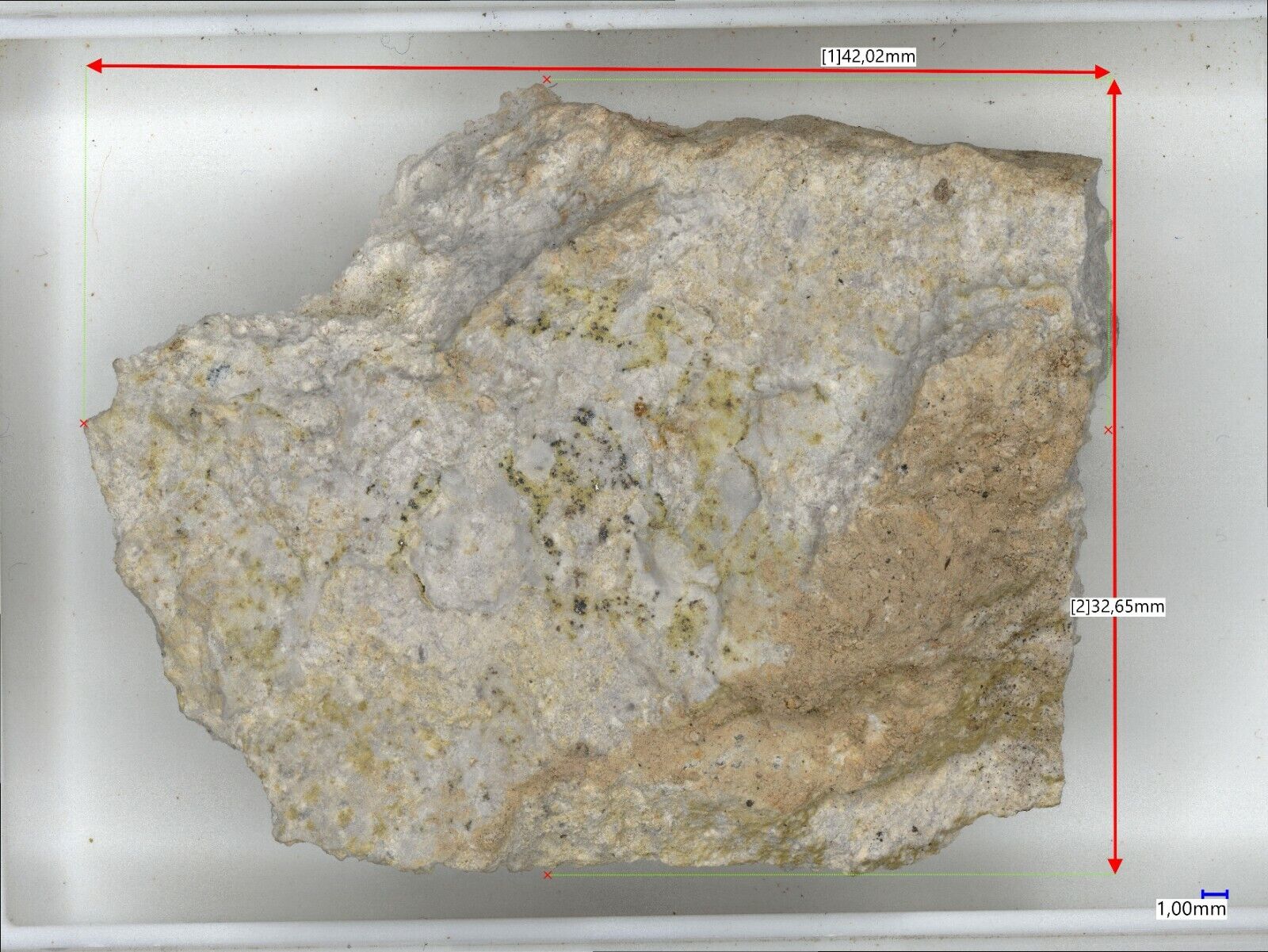Click the red X marker at rock's top edge
This screenshot has width=1268, height=952.
546,80
